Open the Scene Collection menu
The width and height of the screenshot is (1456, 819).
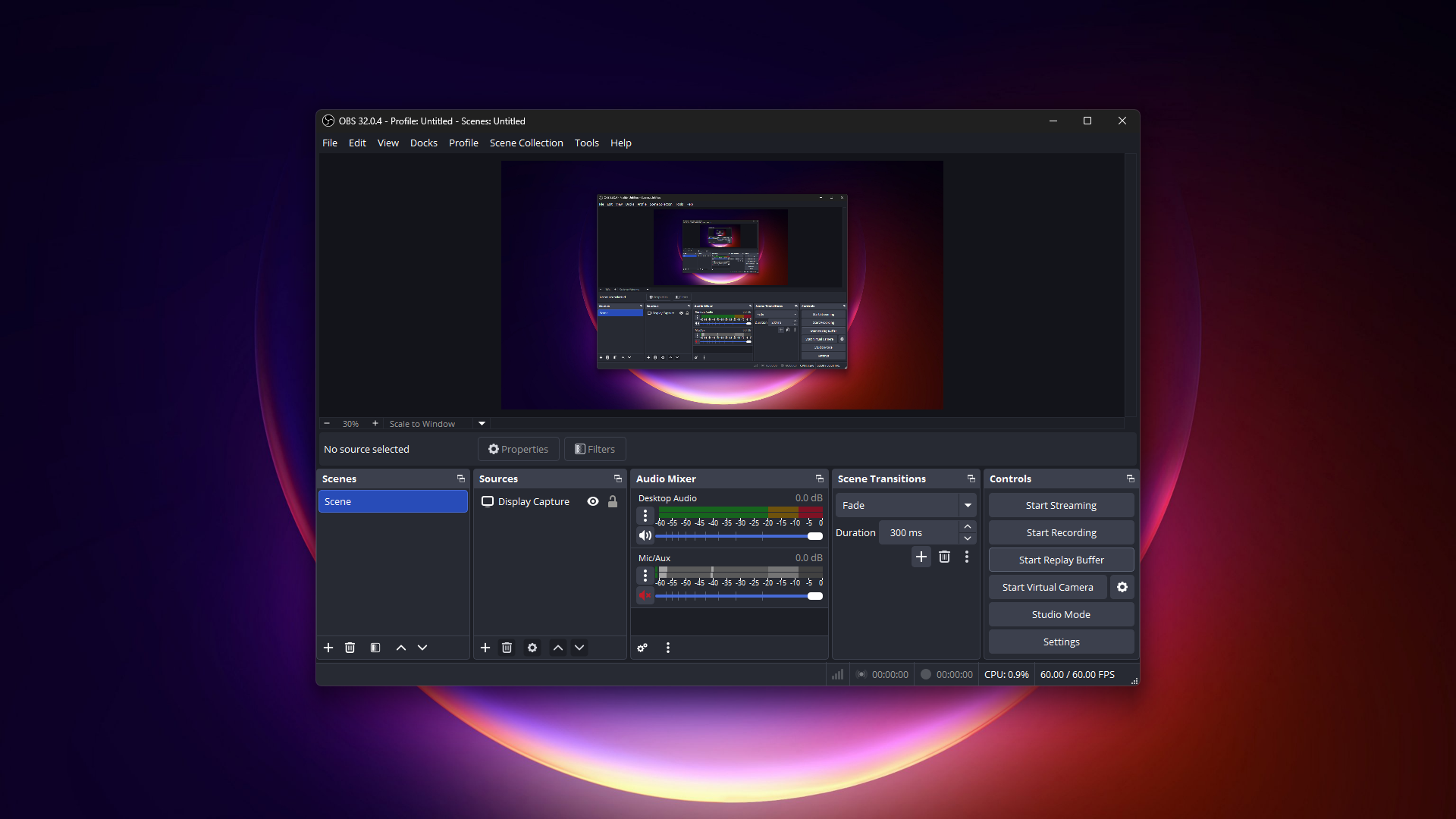pos(526,143)
